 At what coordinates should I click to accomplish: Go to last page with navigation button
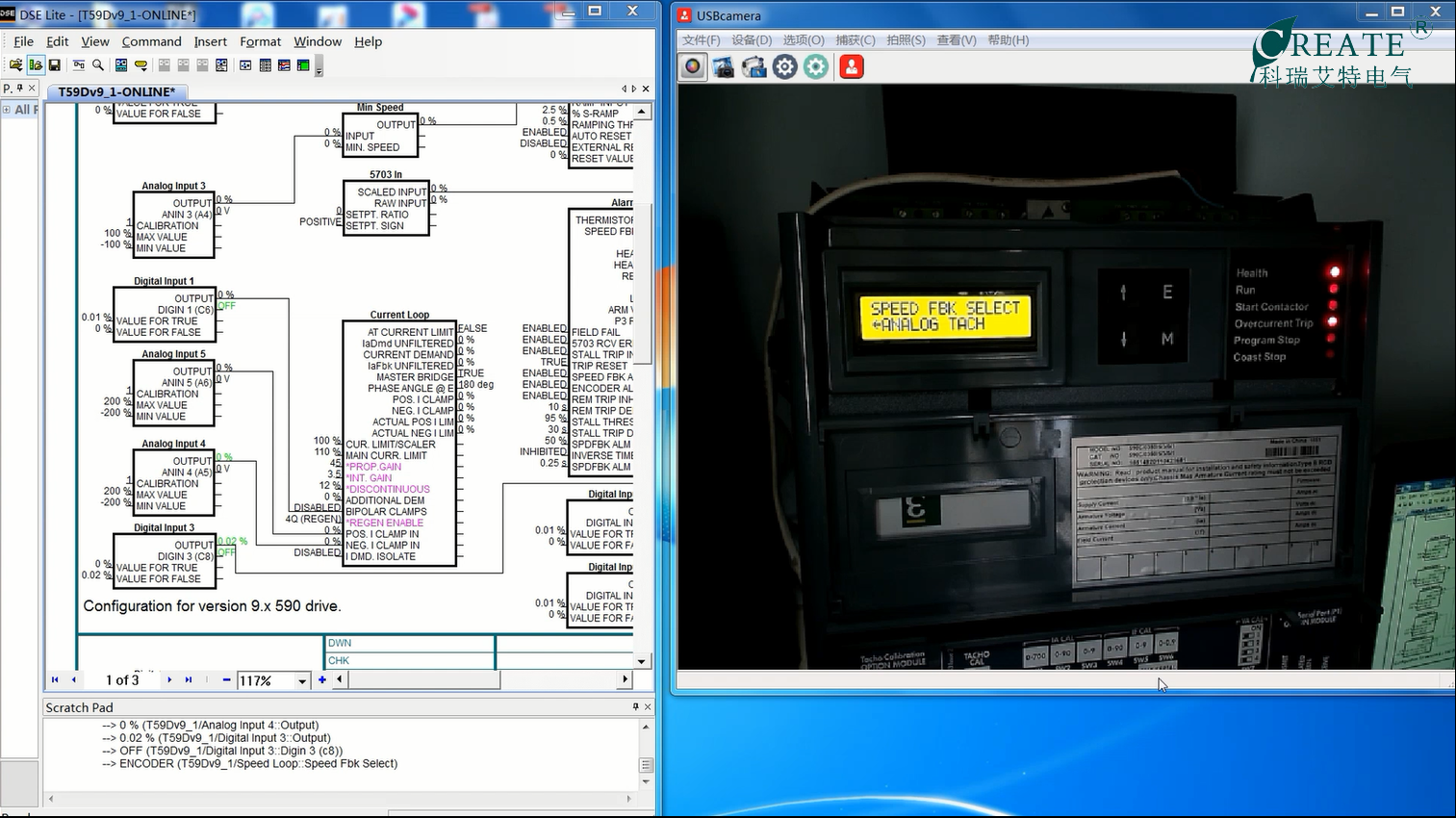(189, 679)
